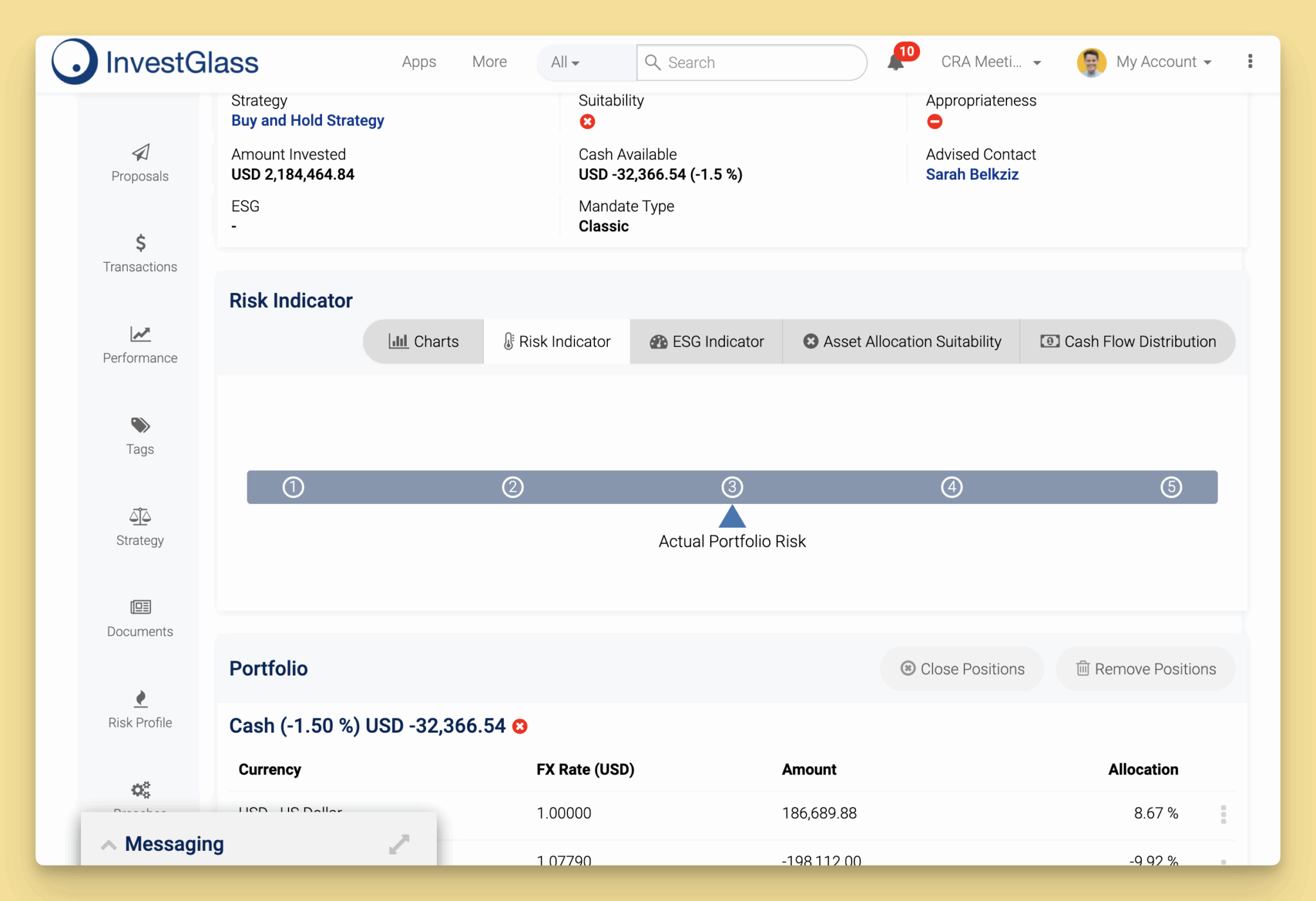The height and width of the screenshot is (901, 1316).
Task: Switch to the ESG Indicator tab
Action: [706, 341]
